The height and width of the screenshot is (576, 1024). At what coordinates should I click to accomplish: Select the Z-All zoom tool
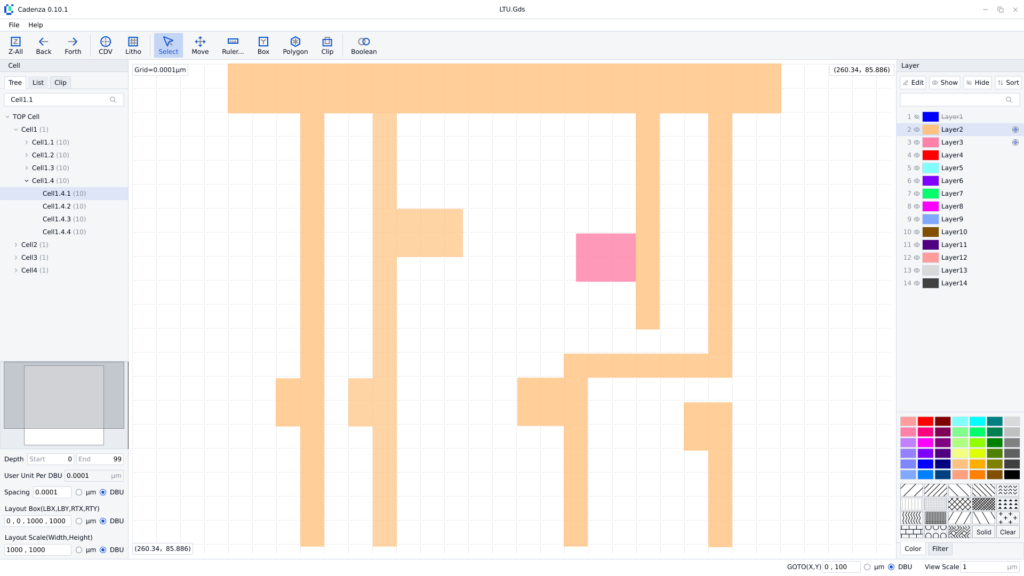(16, 45)
